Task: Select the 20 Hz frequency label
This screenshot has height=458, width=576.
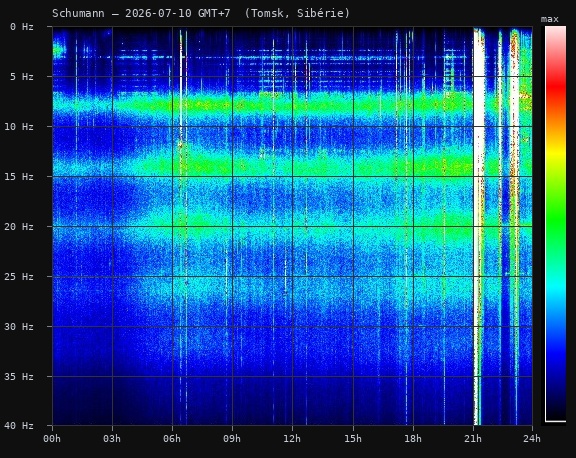Action: 19,226
